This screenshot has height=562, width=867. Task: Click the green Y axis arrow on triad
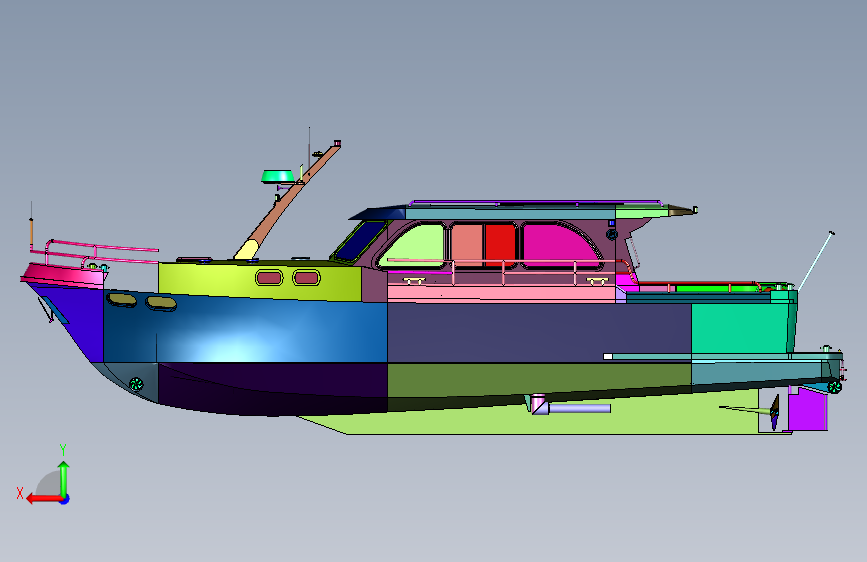tap(64, 478)
